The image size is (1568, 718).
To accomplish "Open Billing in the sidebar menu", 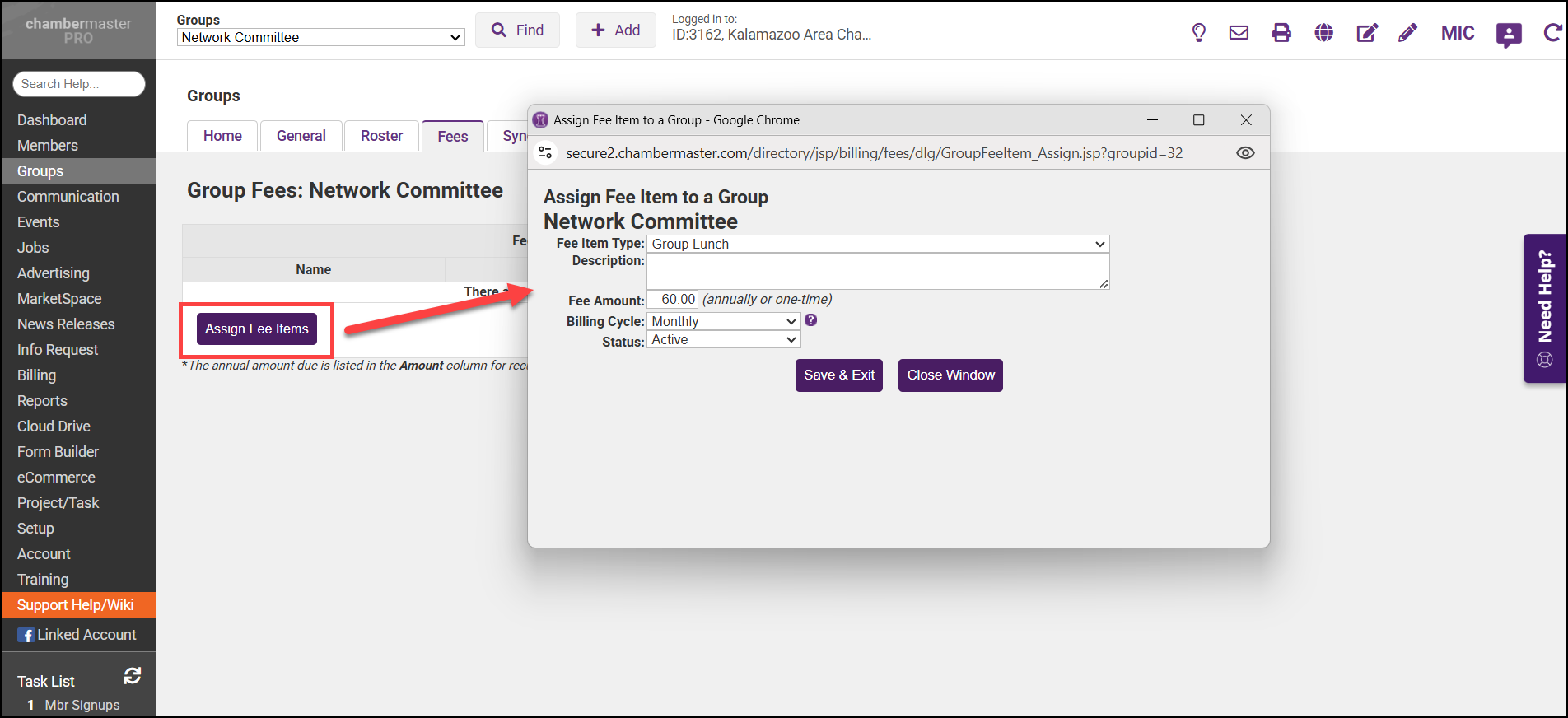I will [x=37, y=375].
